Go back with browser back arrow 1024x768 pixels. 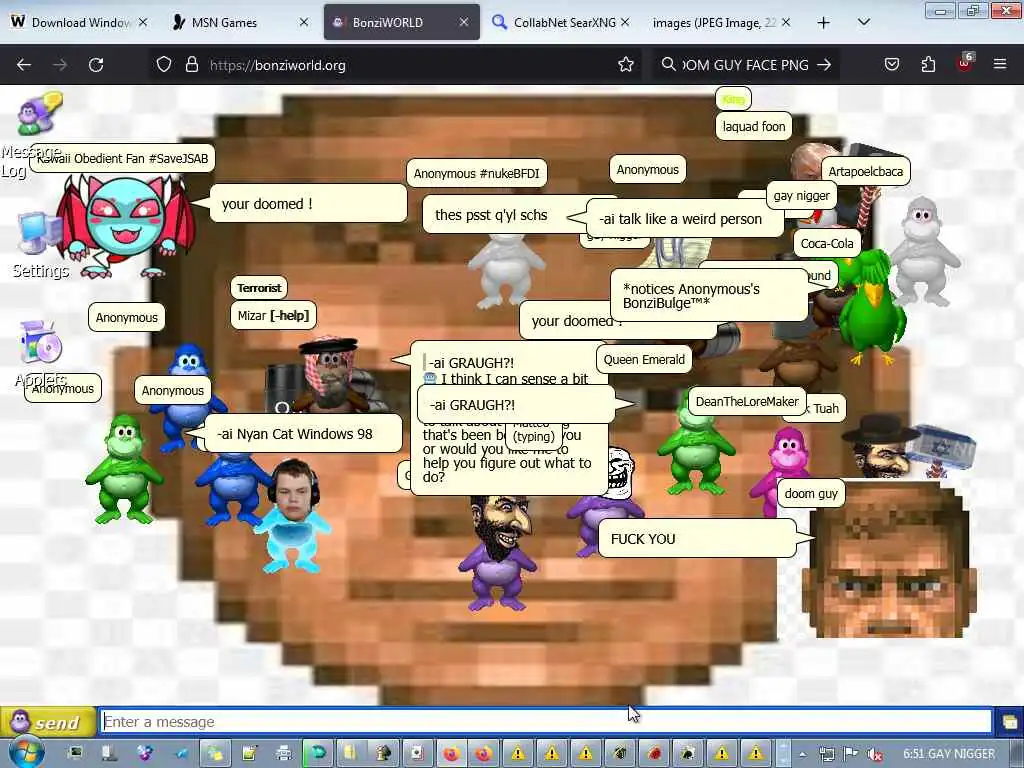(24, 65)
